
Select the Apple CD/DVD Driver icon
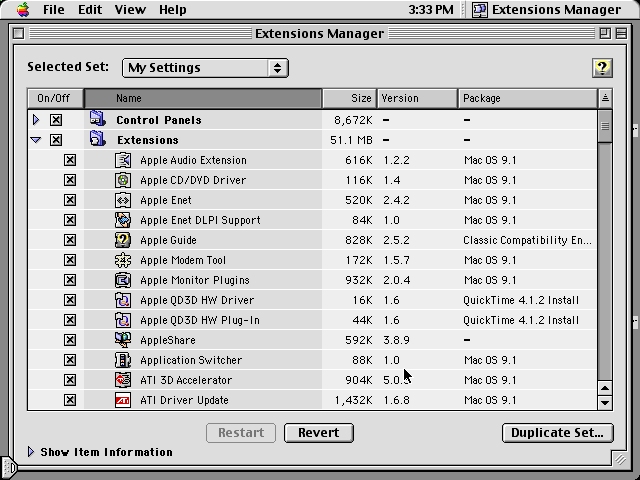coord(123,180)
